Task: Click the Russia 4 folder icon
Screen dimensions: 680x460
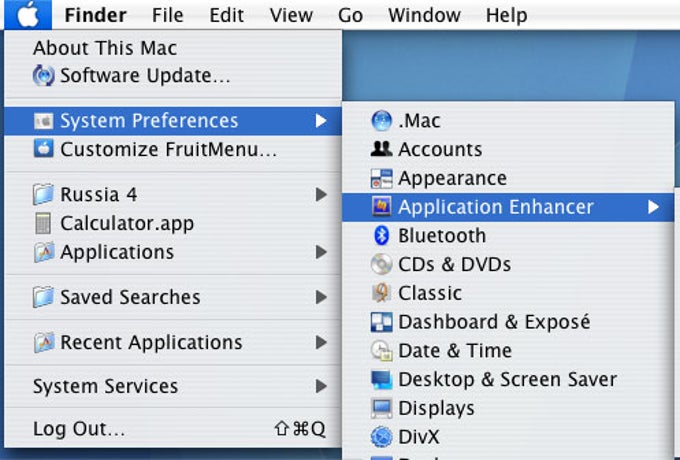Action: 43,194
